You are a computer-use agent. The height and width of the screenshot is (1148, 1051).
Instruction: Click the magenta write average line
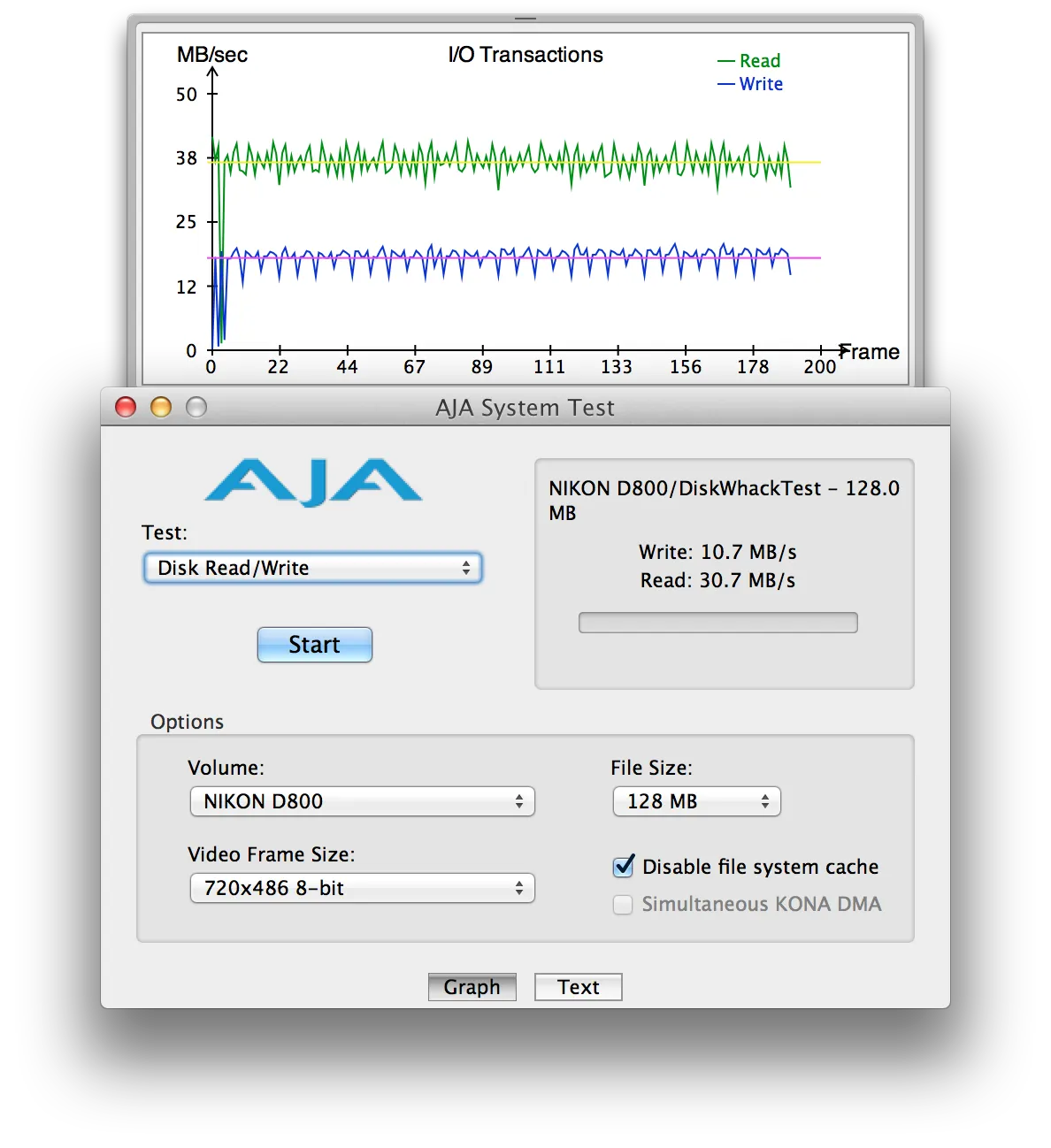click(x=805, y=258)
